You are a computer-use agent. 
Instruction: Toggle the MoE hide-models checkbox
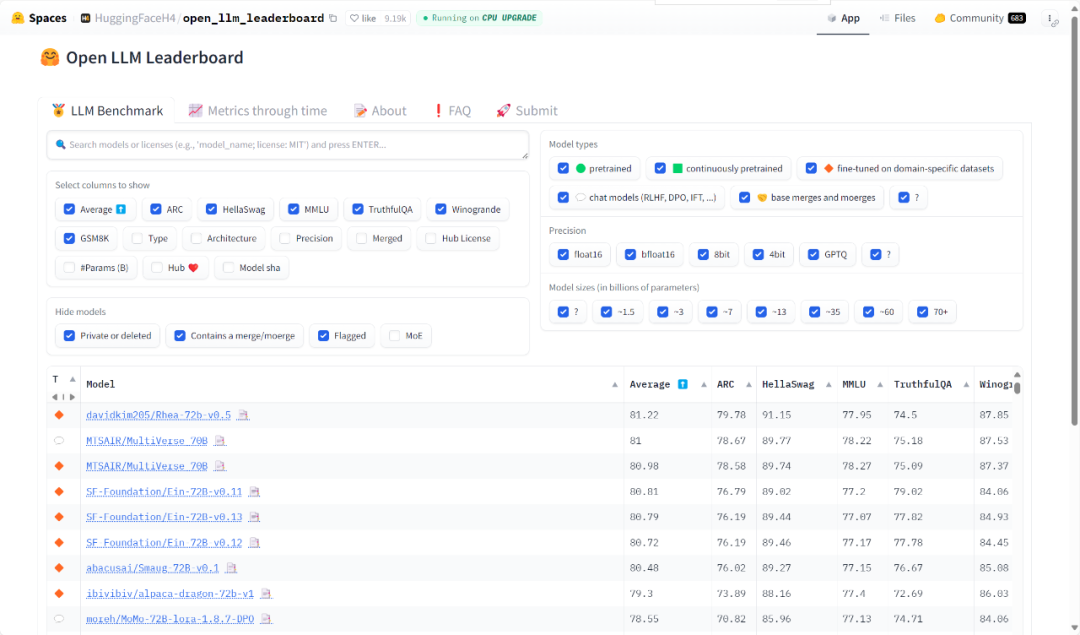pyautogui.click(x=394, y=336)
